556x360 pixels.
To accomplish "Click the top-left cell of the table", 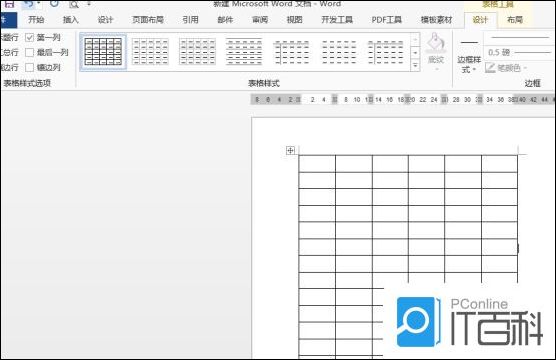I will (317, 164).
